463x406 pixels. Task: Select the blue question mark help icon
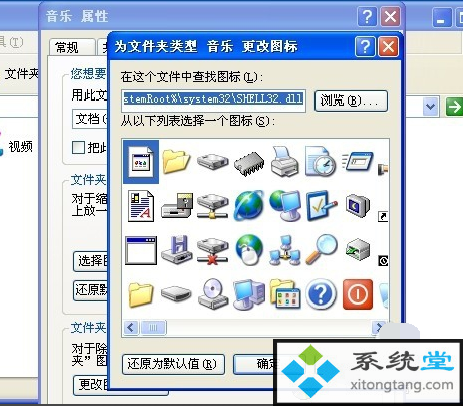point(320,294)
